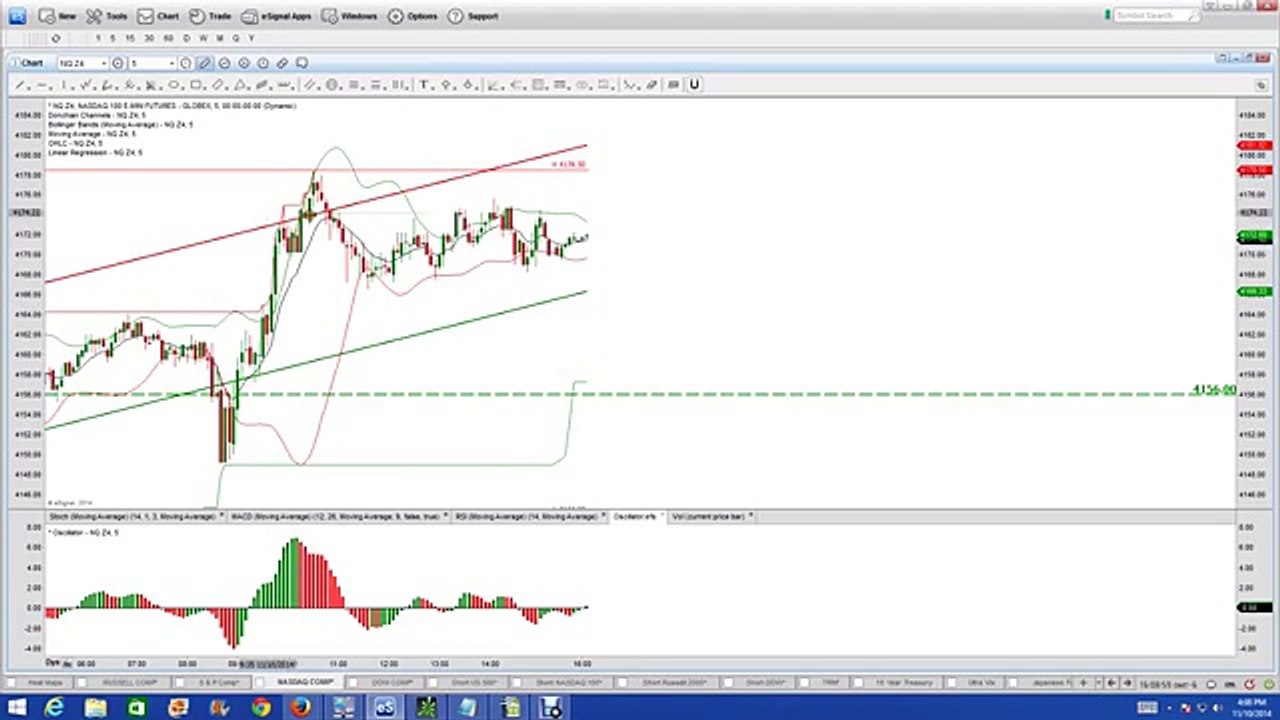Expand the chart interval dropdown arrow
1280x720 pixels.
pos(172,63)
